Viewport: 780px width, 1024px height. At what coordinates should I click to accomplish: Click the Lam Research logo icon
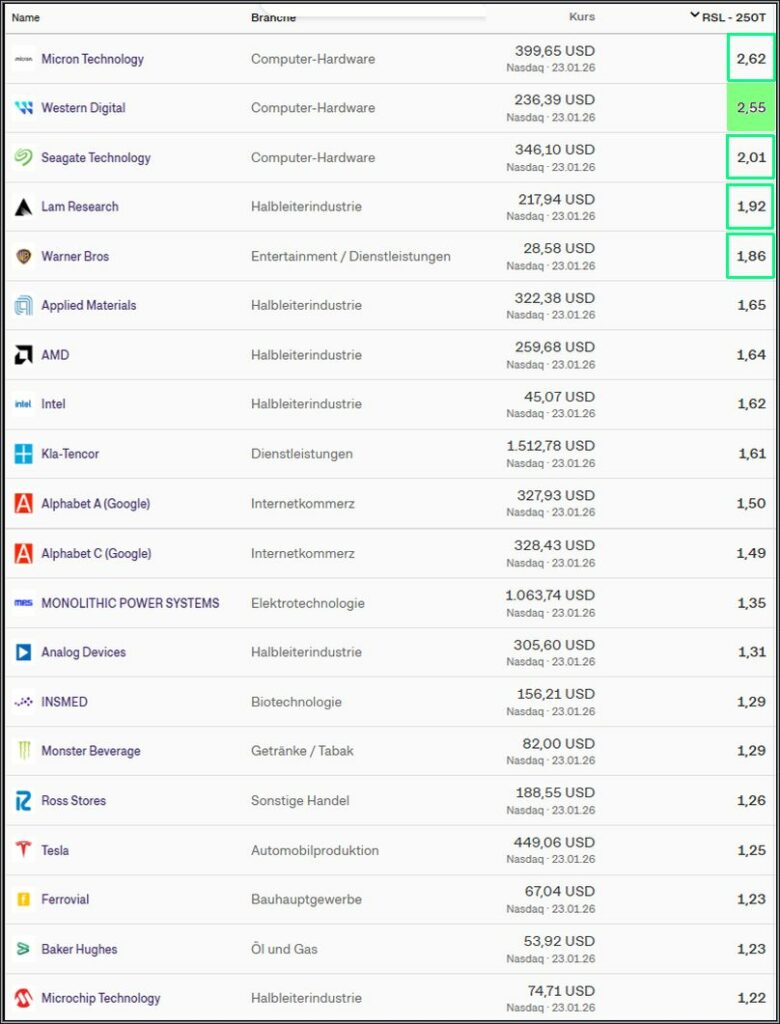pos(23,207)
